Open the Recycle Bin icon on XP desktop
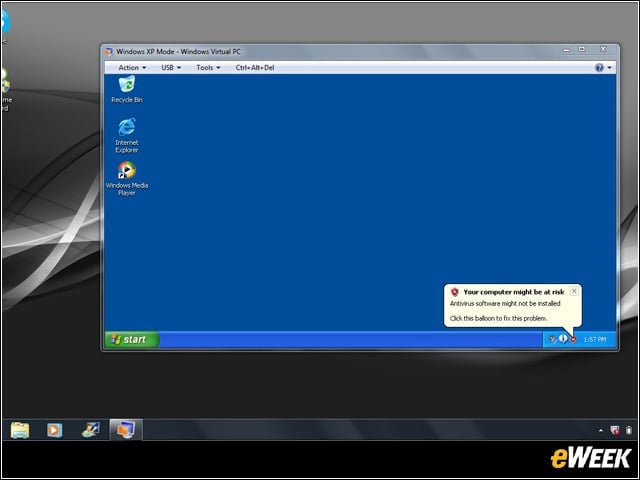 click(x=127, y=89)
